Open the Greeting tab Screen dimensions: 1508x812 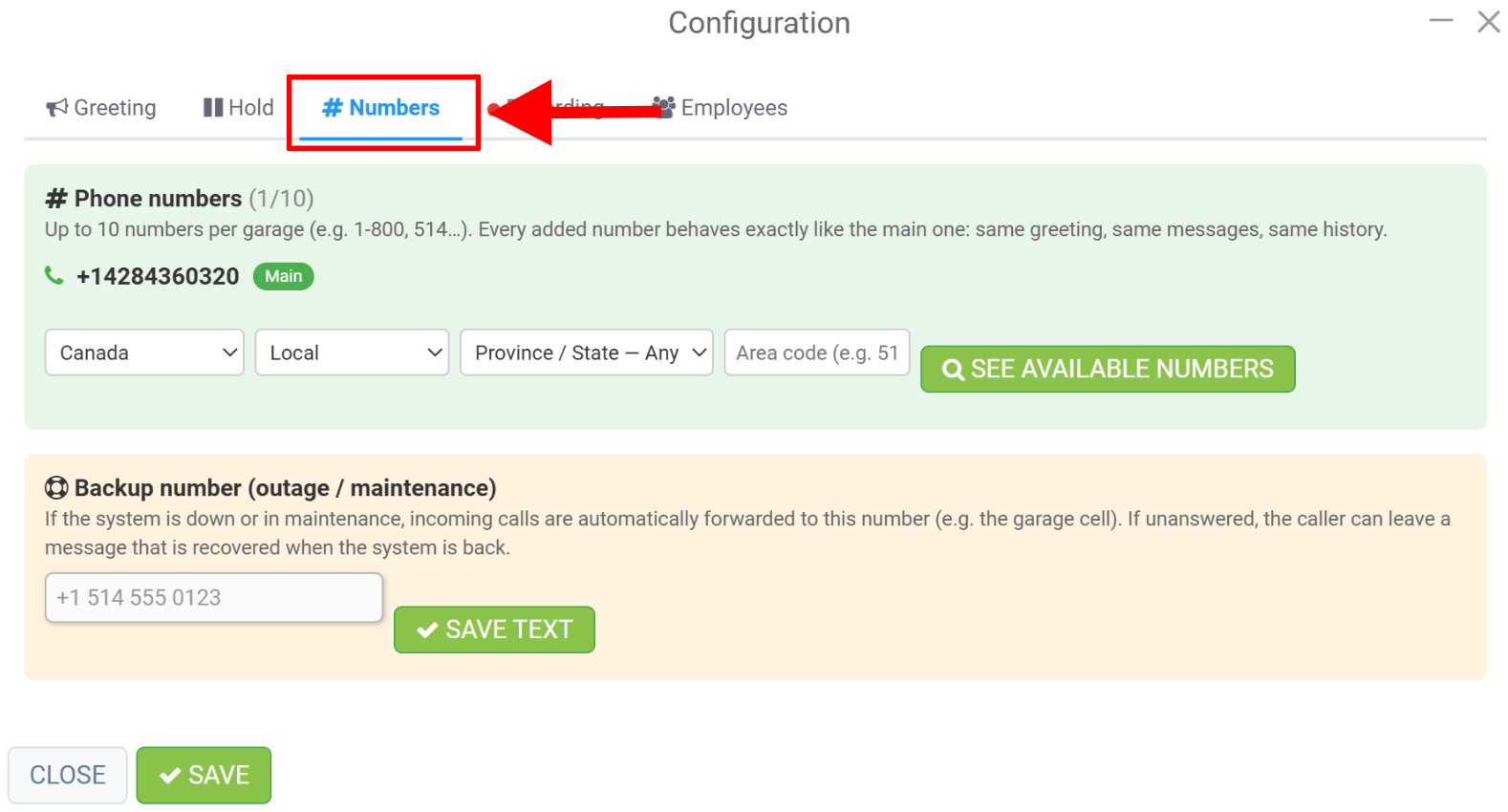[101, 108]
